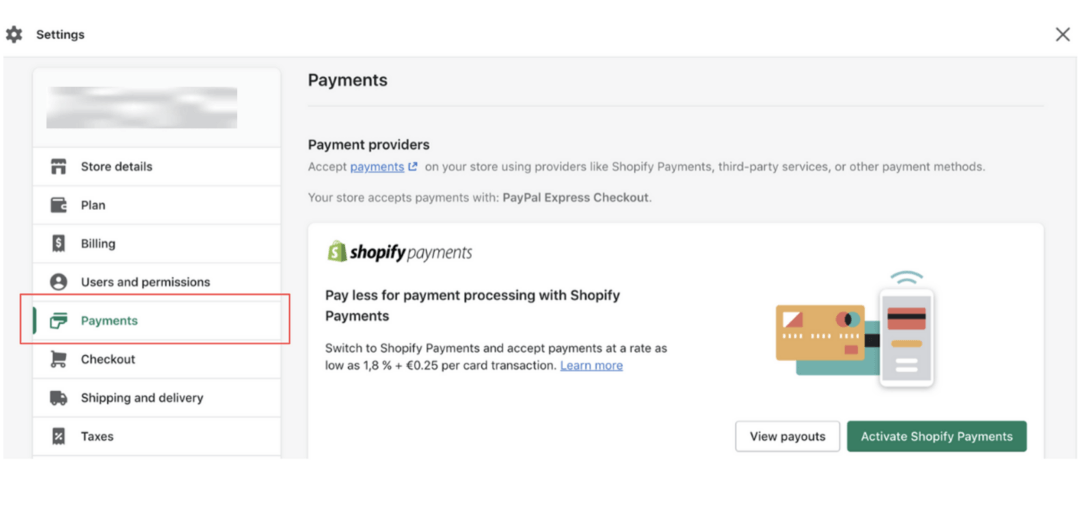Click the Store details storefront icon
The image size is (1080, 528).
(x=59, y=167)
